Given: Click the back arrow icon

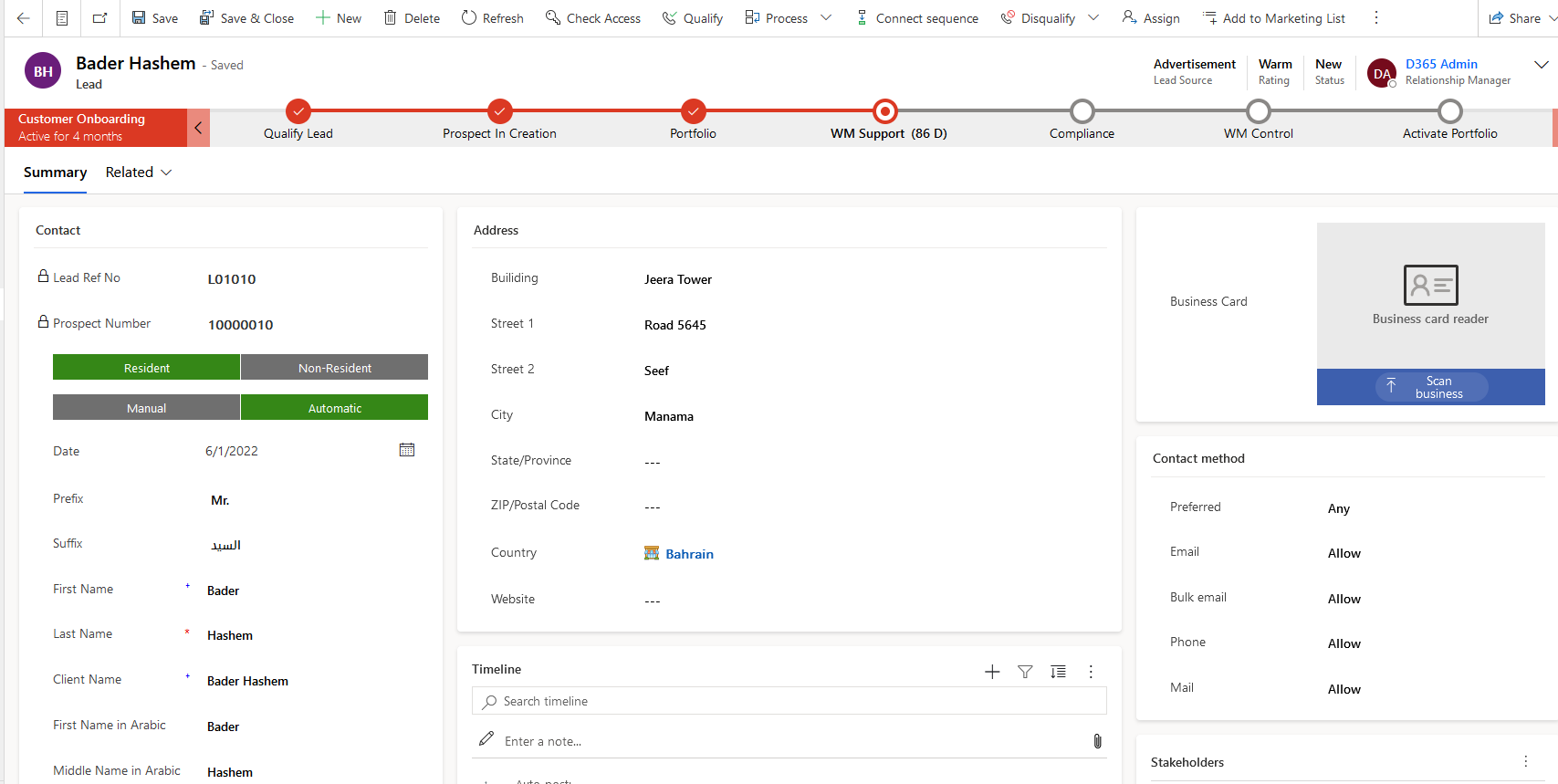Looking at the screenshot, I should click(x=24, y=18).
